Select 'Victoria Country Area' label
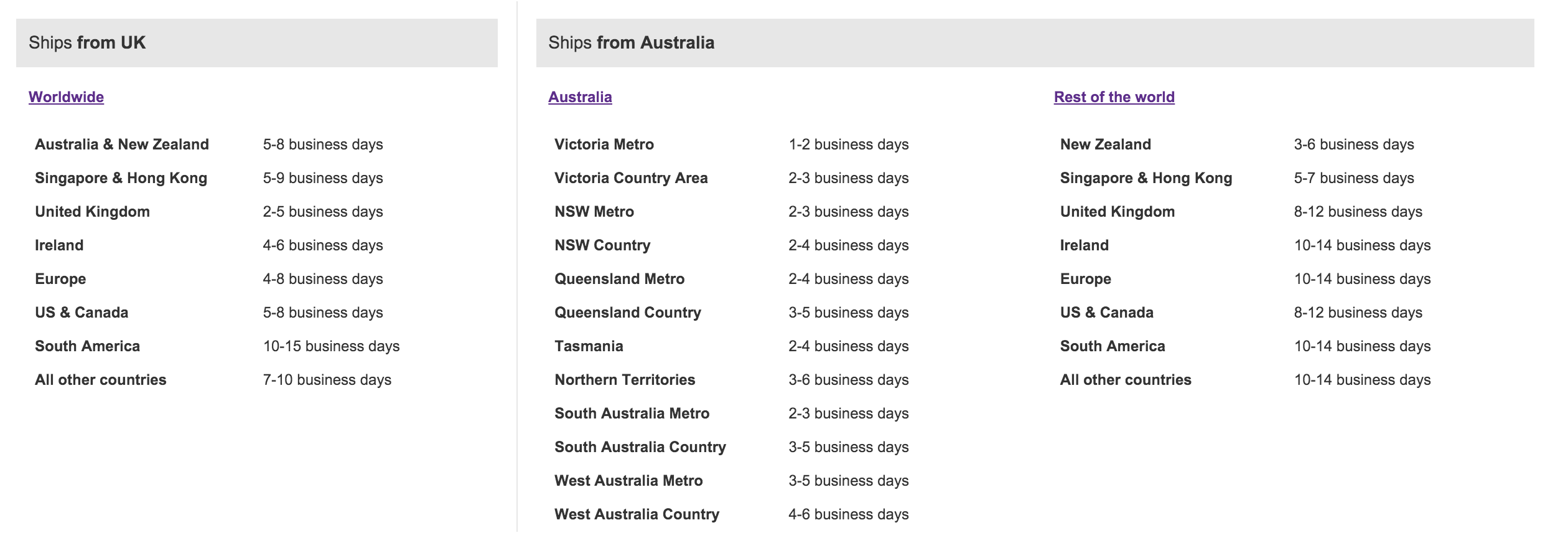The image size is (1568, 553). tap(631, 178)
